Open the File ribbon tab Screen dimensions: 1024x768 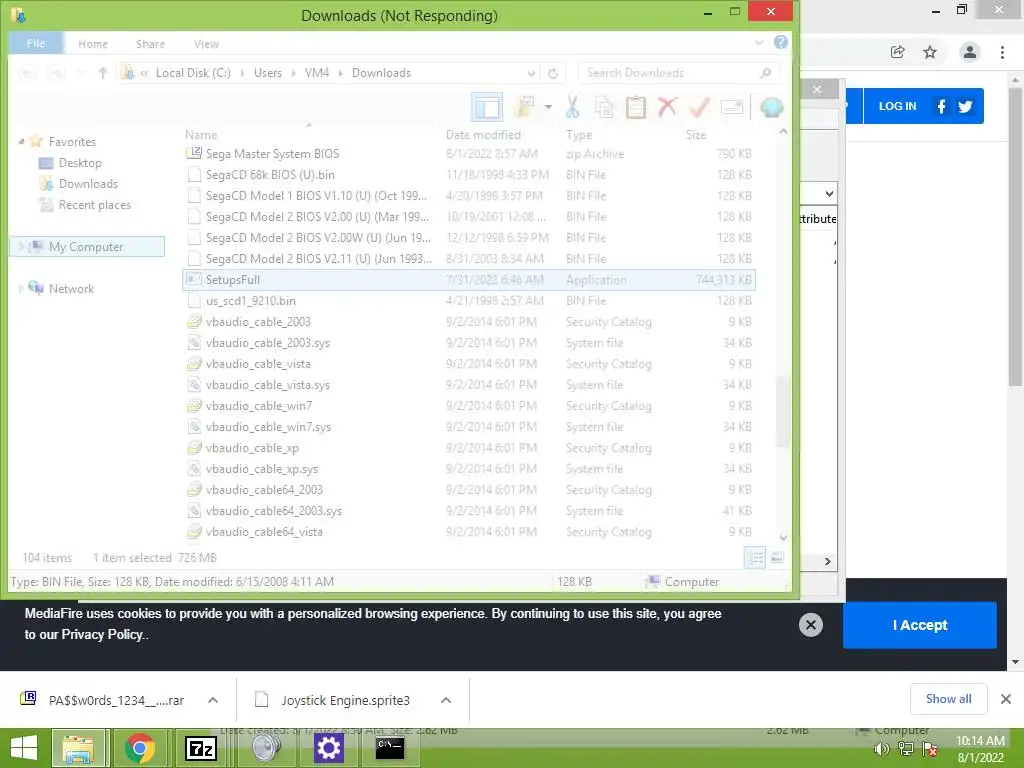point(36,43)
